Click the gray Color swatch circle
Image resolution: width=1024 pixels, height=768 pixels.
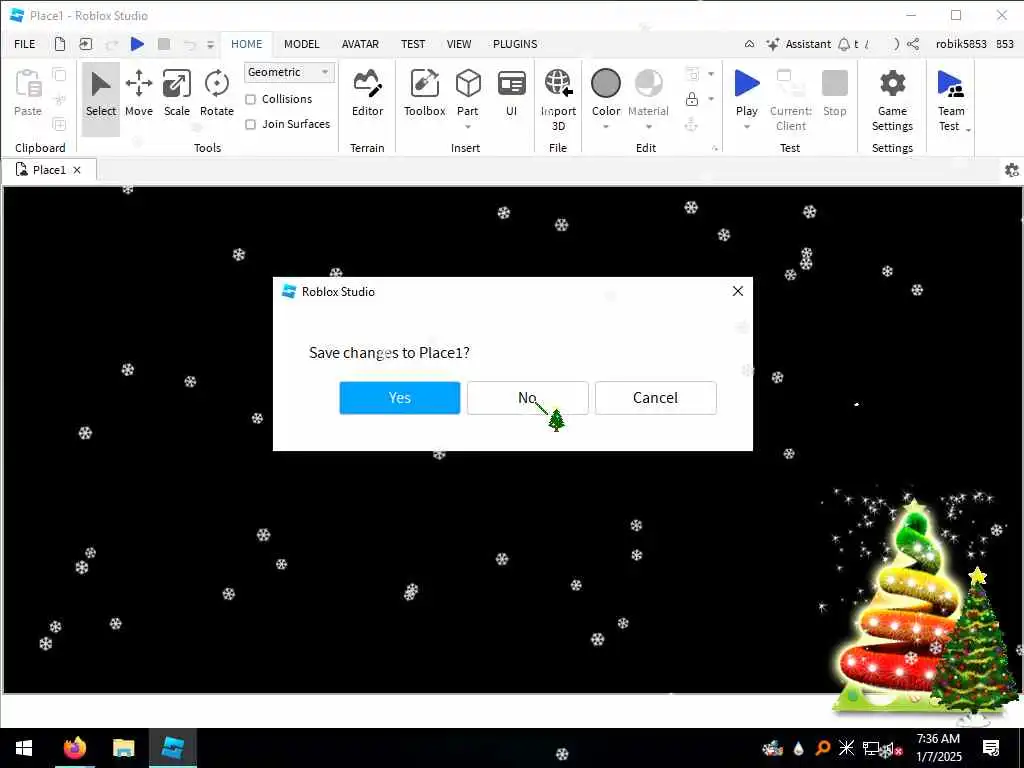(605, 84)
